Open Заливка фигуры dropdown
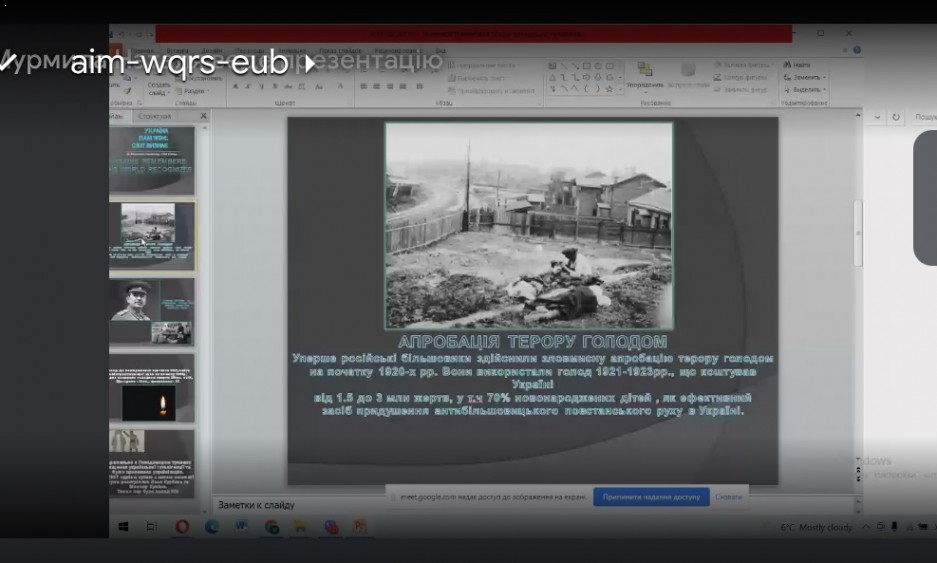 pos(743,65)
